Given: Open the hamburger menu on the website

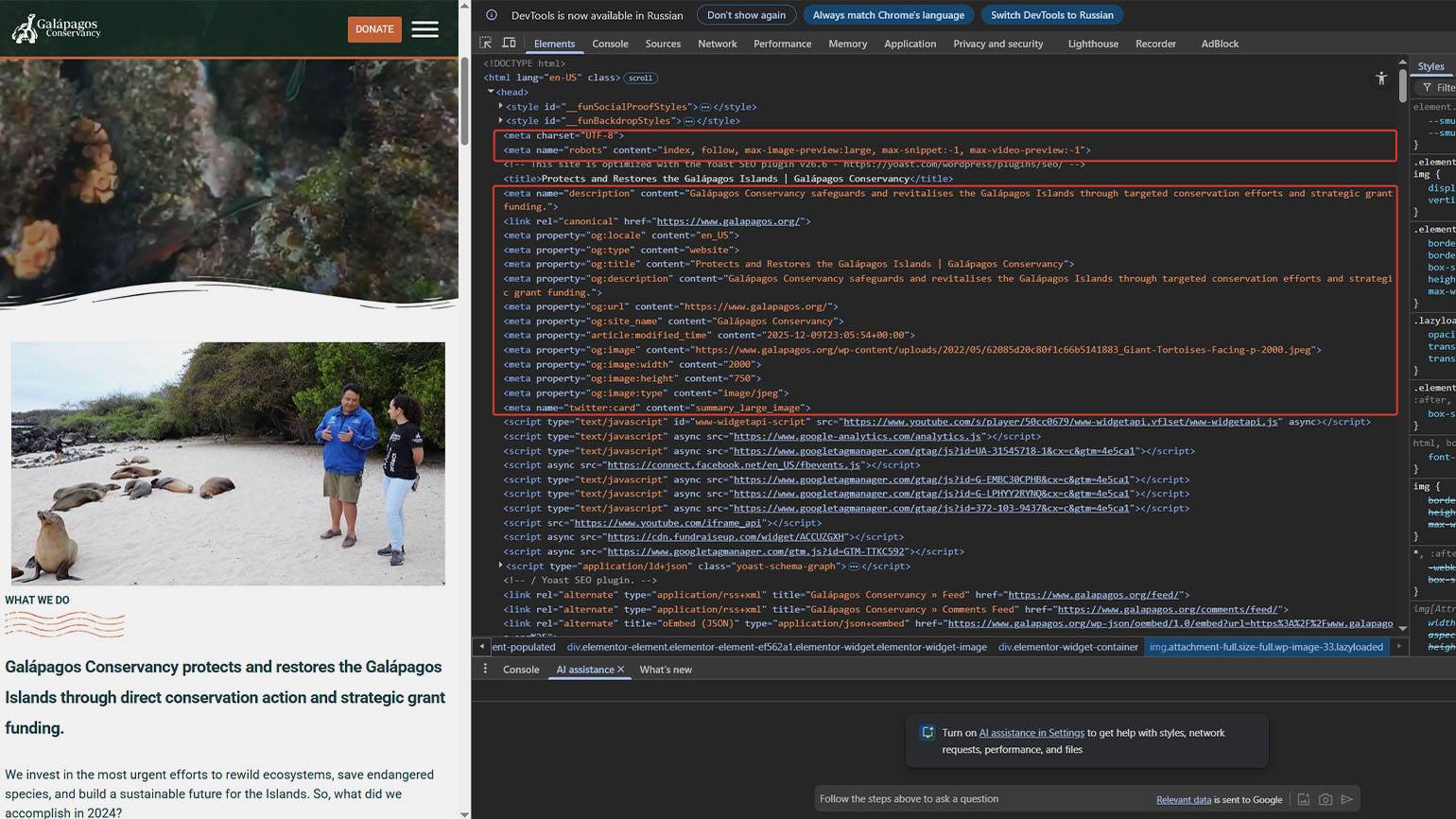Looking at the screenshot, I should [425, 29].
